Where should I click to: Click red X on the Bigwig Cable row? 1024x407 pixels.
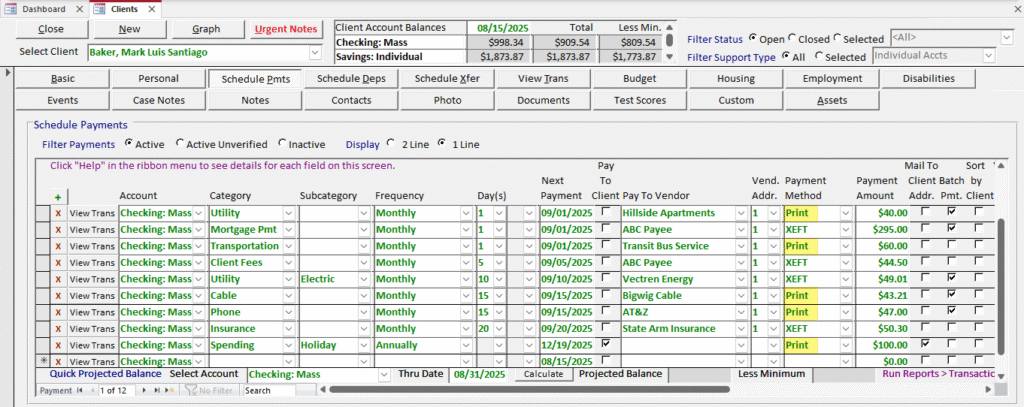58,295
